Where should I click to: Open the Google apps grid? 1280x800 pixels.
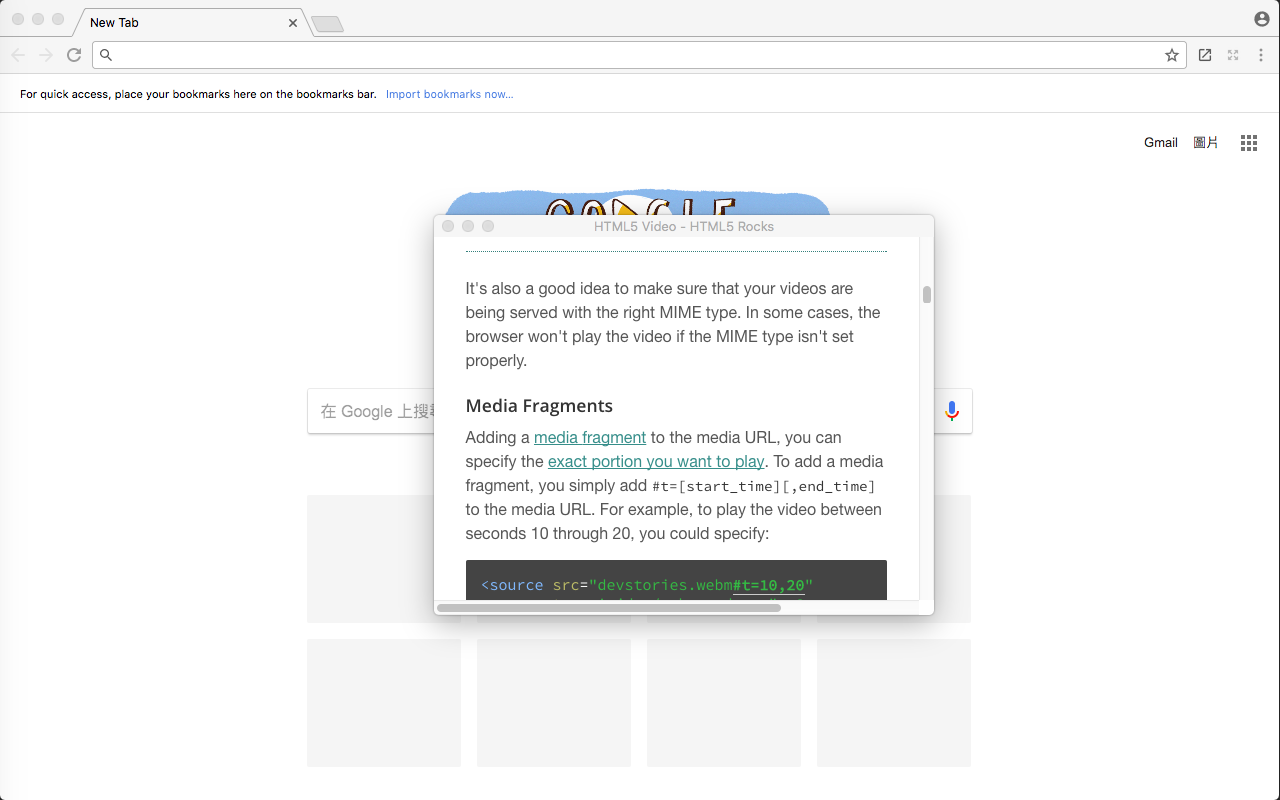[x=1249, y=143]
